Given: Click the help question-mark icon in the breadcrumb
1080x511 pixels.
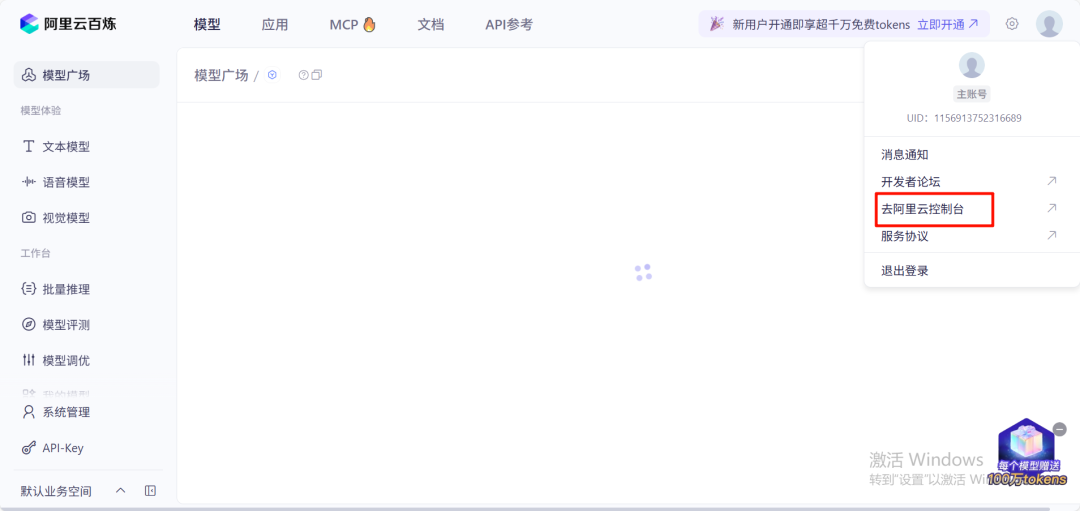Looking at the screenshot, I should [303, 75].
